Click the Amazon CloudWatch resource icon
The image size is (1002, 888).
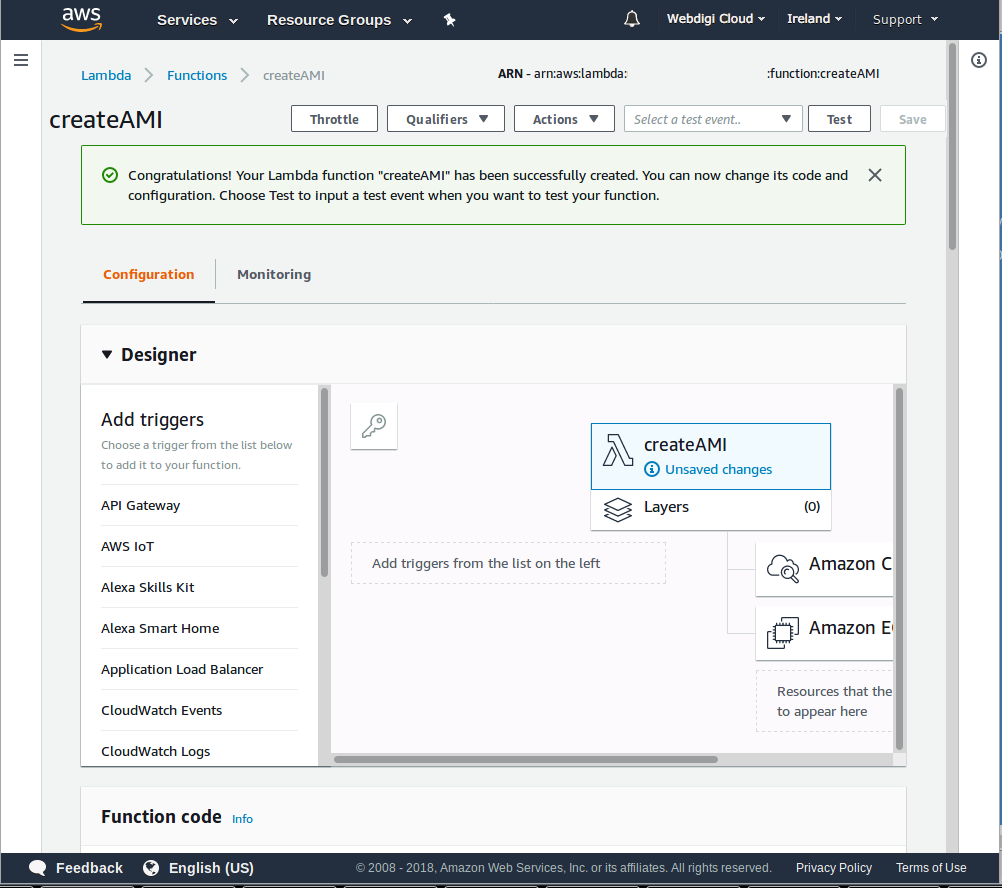(783, 568)
